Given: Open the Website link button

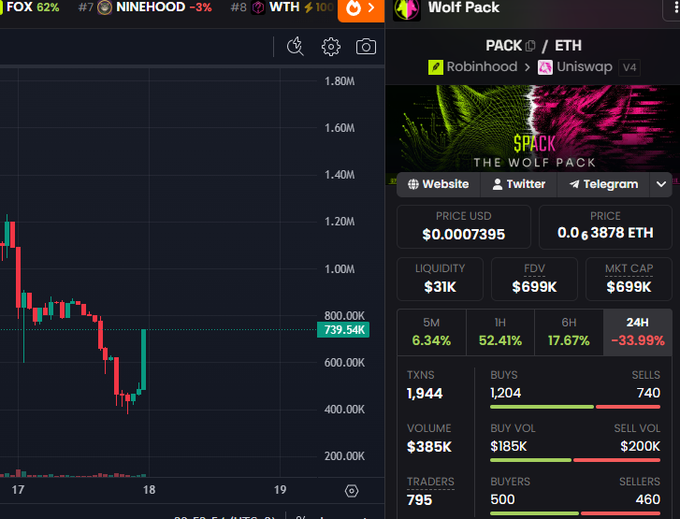Looking at the screenshot, I should coord(438,184).
